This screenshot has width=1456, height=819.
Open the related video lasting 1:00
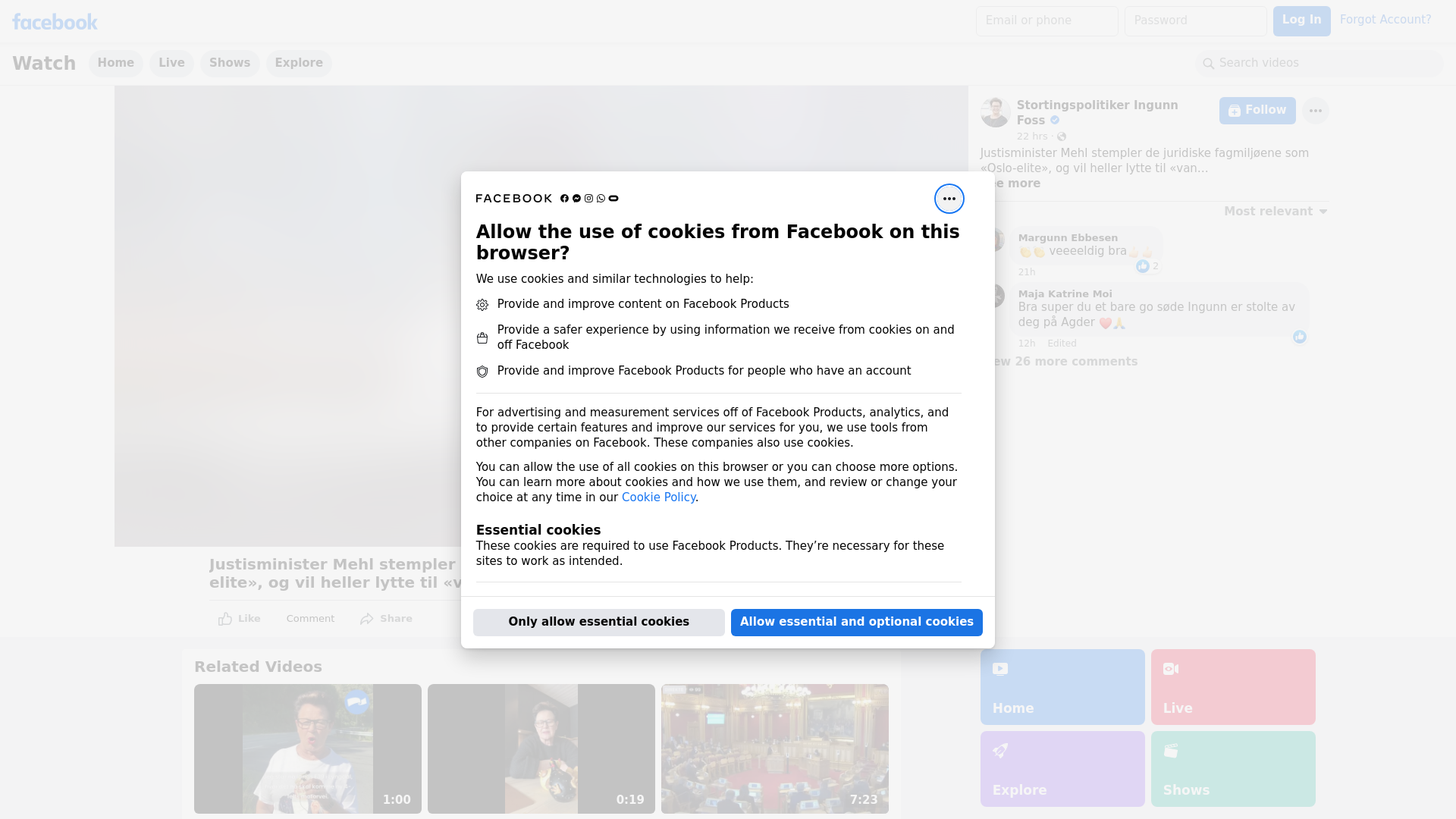(x=308, y=749)
